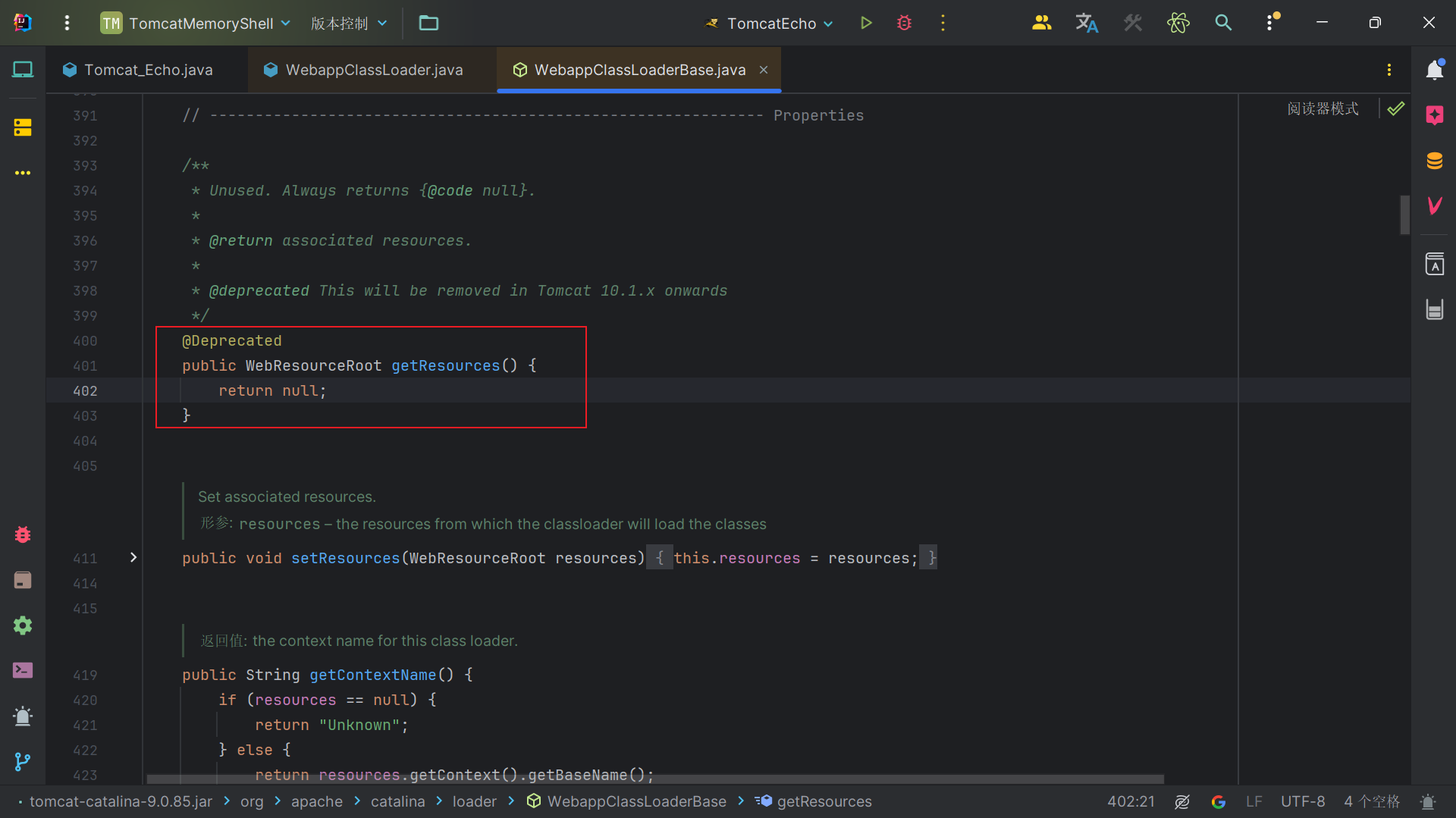Click line number 402 in gutter

point(85,390)
